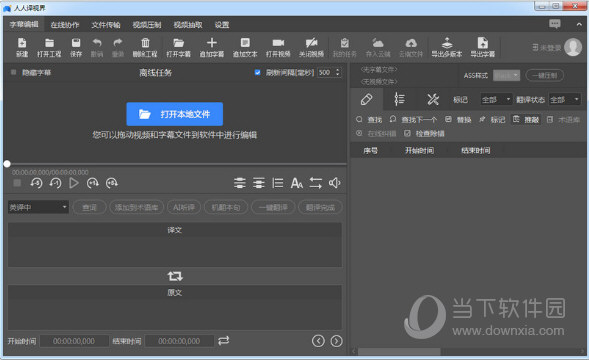Viewport: 589px width, 360px height.
Task: Open the 英译中 language dropdown
Action: [38, 207]
